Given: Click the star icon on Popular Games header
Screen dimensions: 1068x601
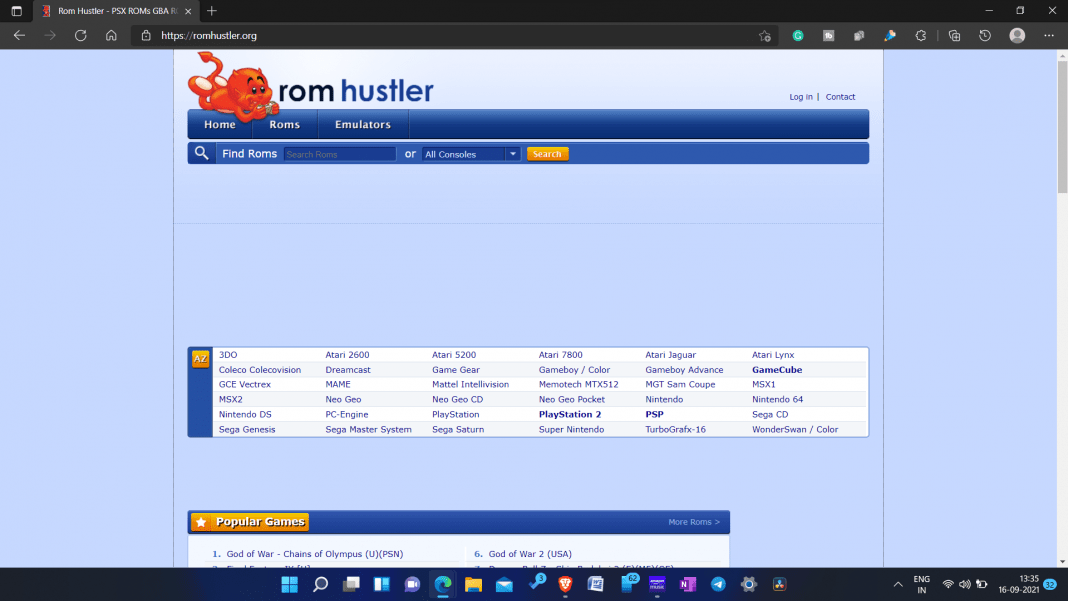Looking at the screenshot, I should coord(201,521).
